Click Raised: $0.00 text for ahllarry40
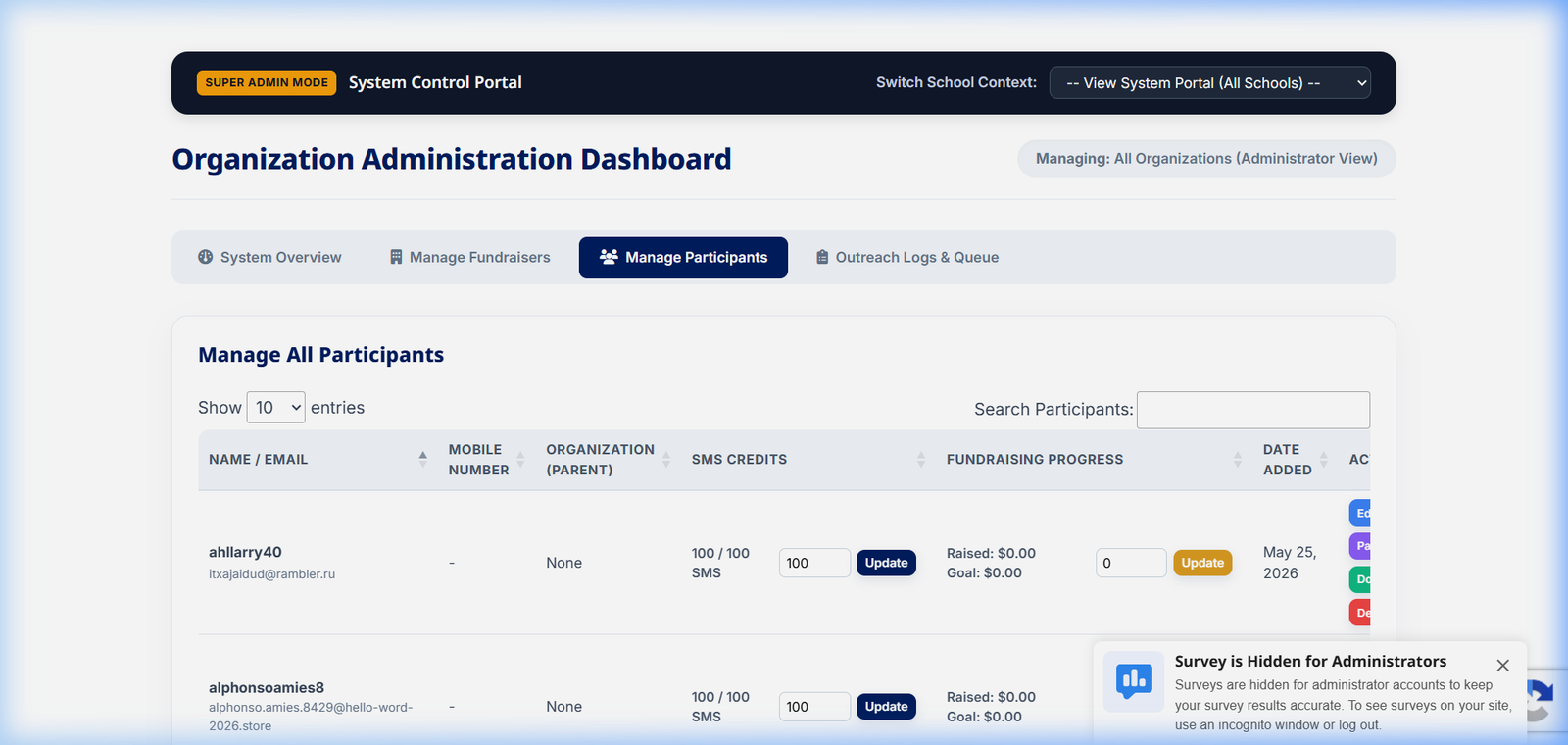This screenshot has width=1568, height=745. 991,554
